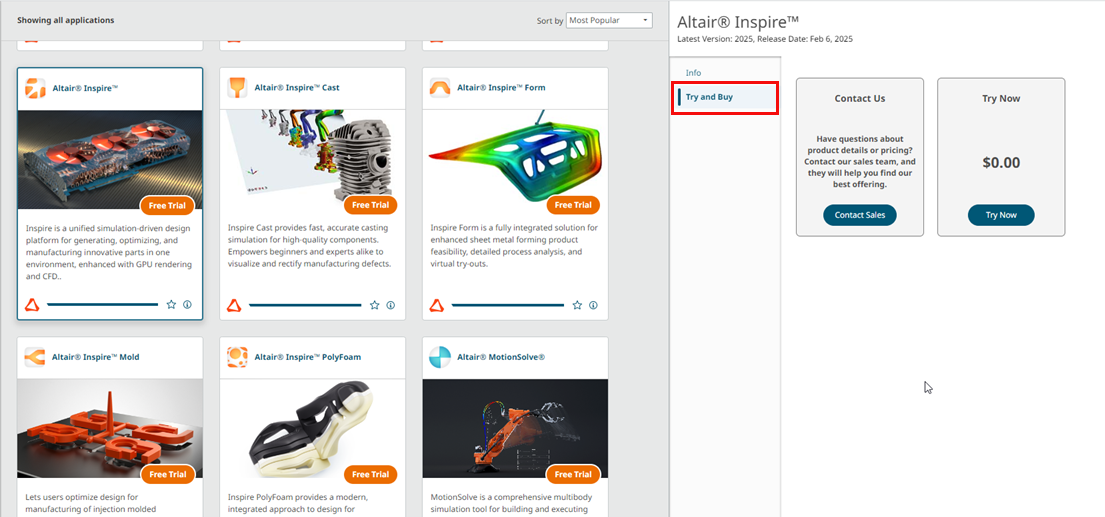Switch to the Info tab
1105x517 pixels.
click(x=693, y=73)
